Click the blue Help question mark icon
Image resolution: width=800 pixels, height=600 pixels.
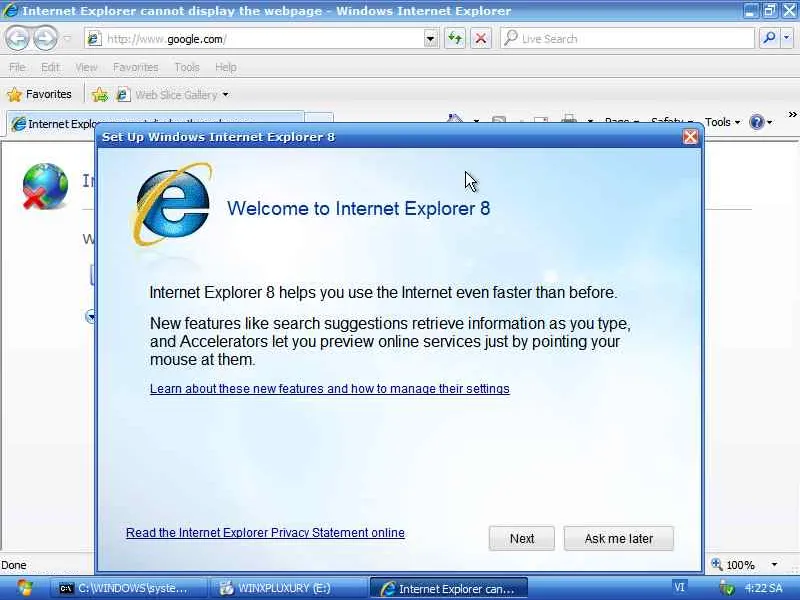757,122
